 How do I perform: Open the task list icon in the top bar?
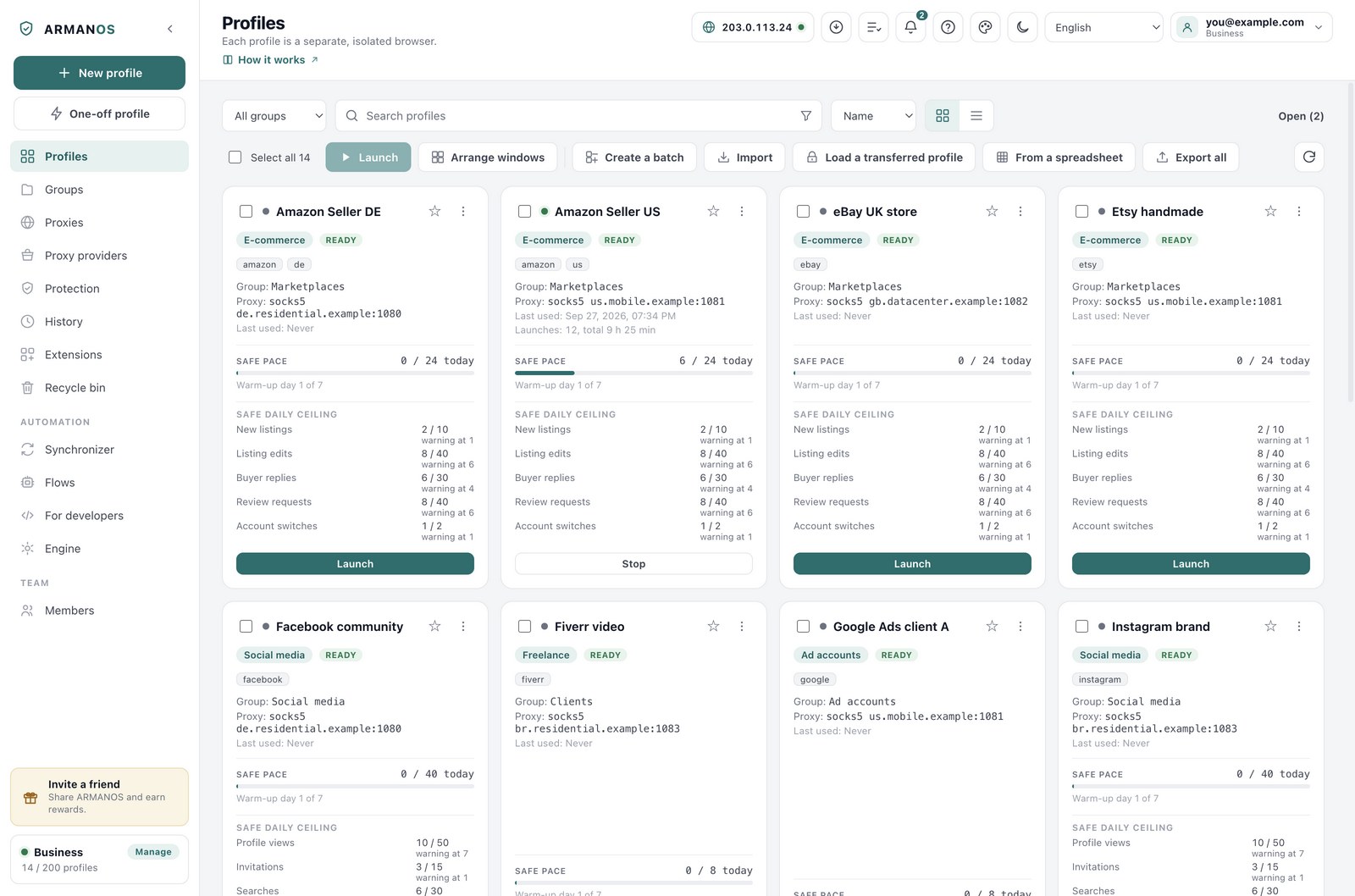tap(873, 27)
